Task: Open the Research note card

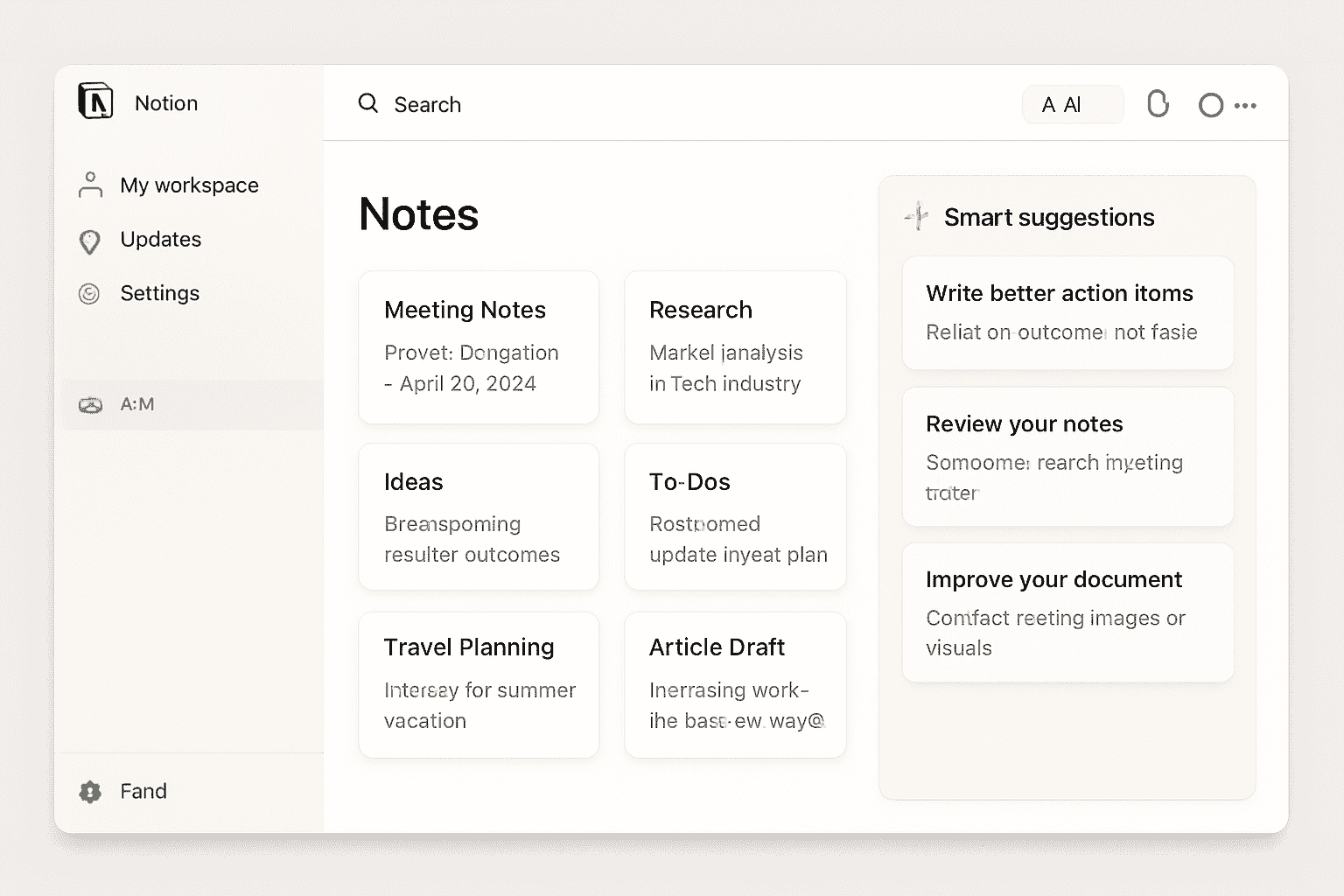Action: (735, 347)
